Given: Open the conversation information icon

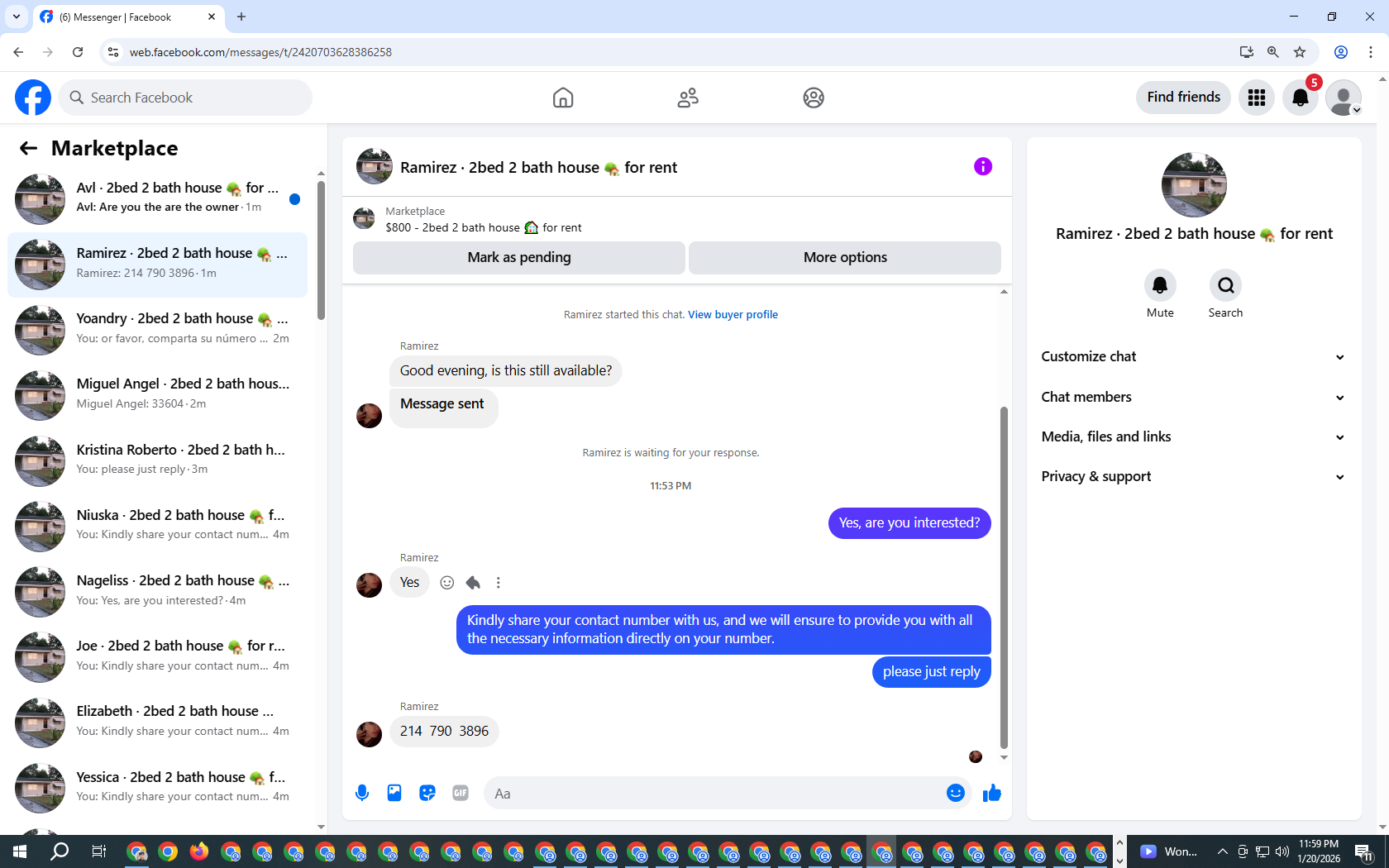Looking at the screenshot, I should [x=983, y=167].
